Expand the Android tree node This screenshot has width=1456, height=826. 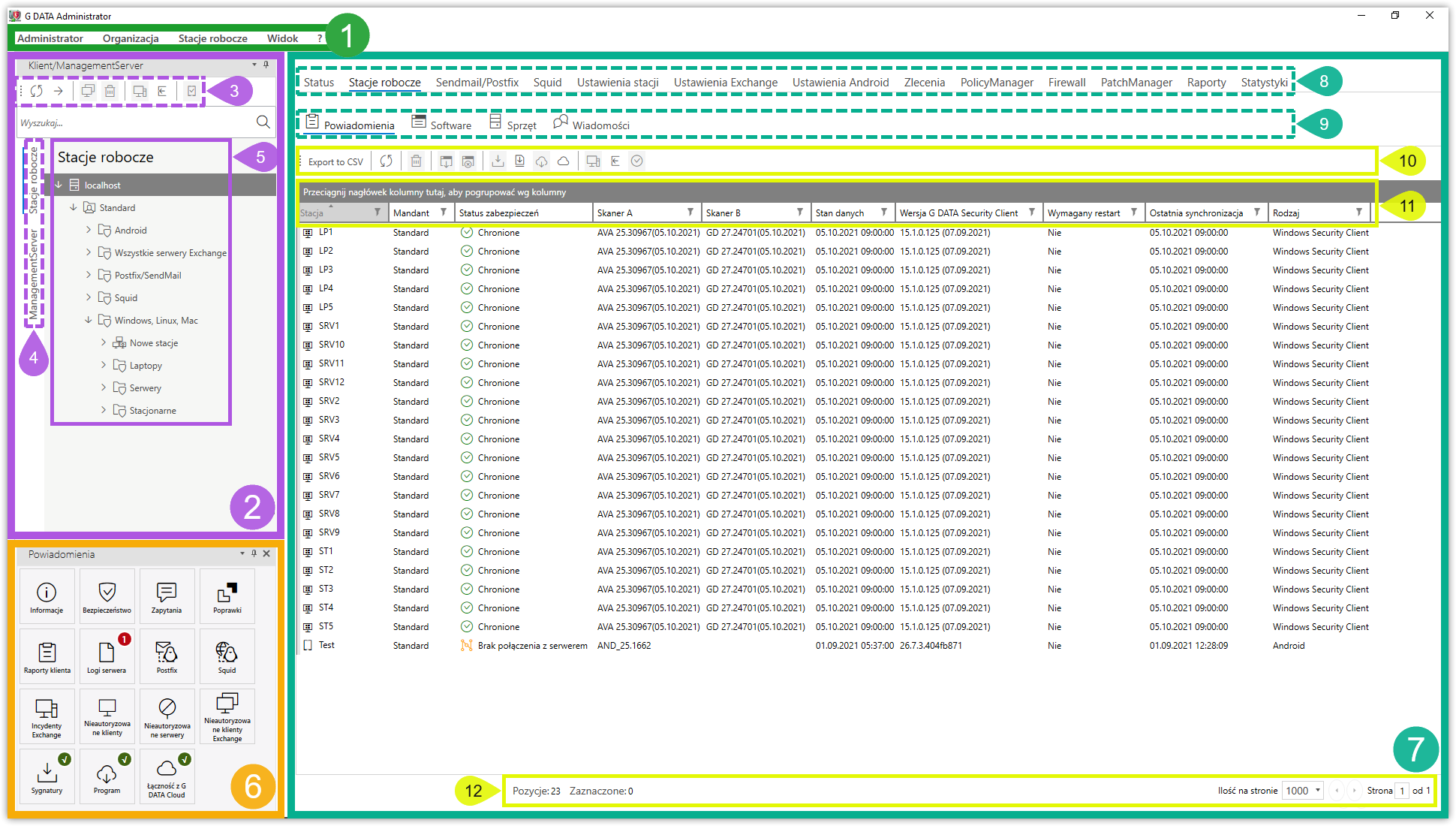(89, 230)
